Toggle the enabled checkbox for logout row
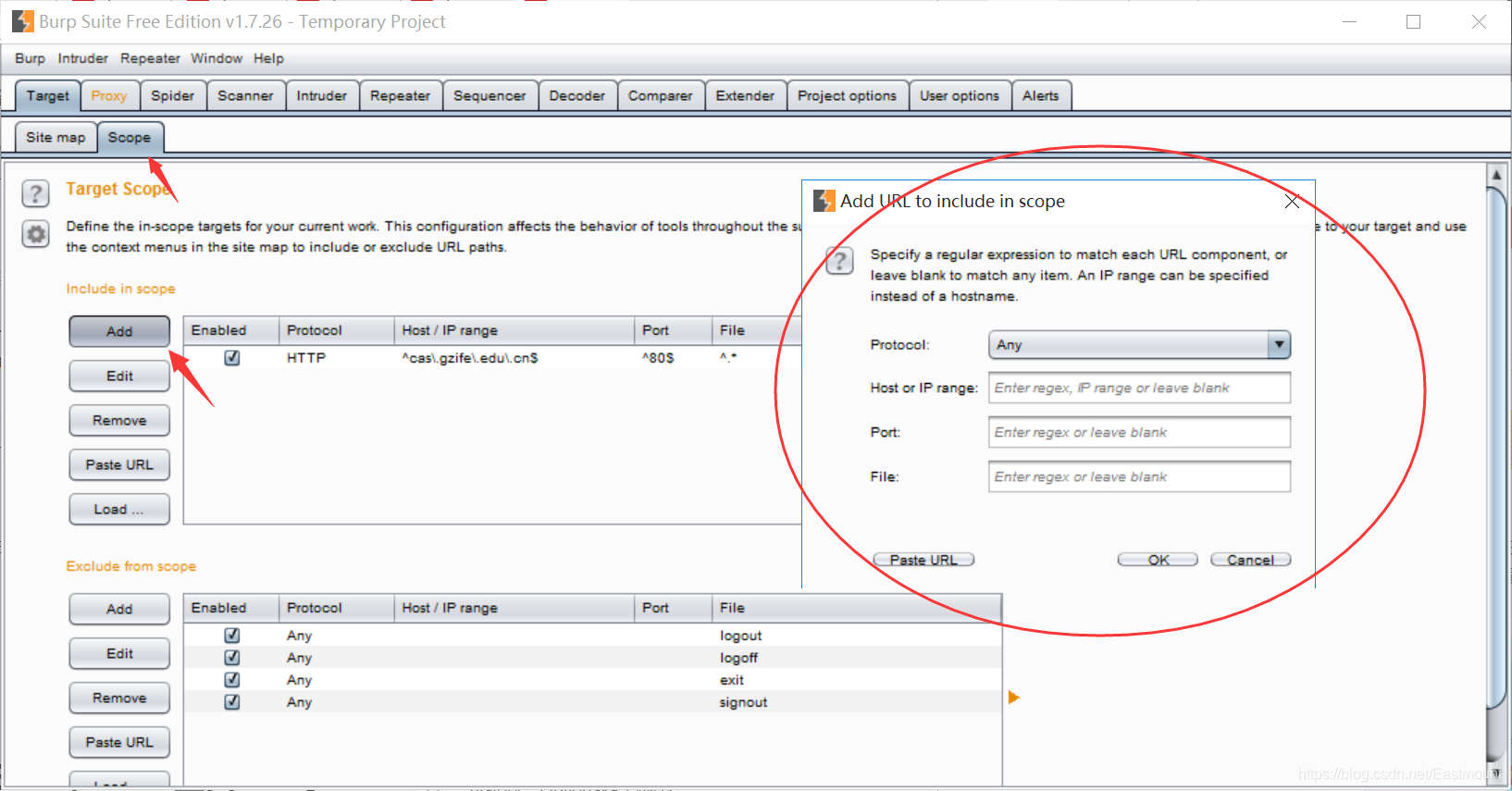This screenshot has height=791, width=1512. coord(232,635)
